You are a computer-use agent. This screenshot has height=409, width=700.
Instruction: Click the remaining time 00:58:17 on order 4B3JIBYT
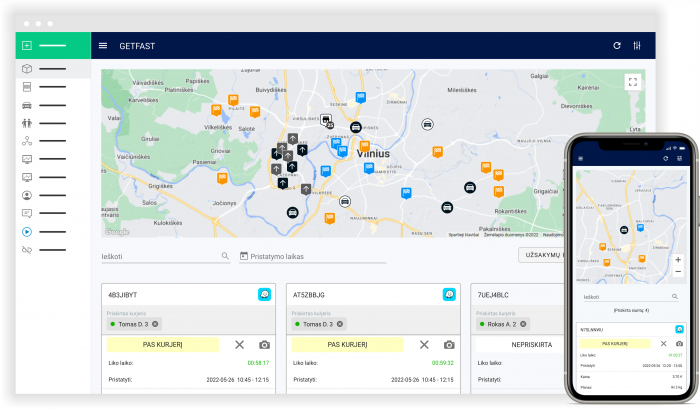(x=258, y=363)
